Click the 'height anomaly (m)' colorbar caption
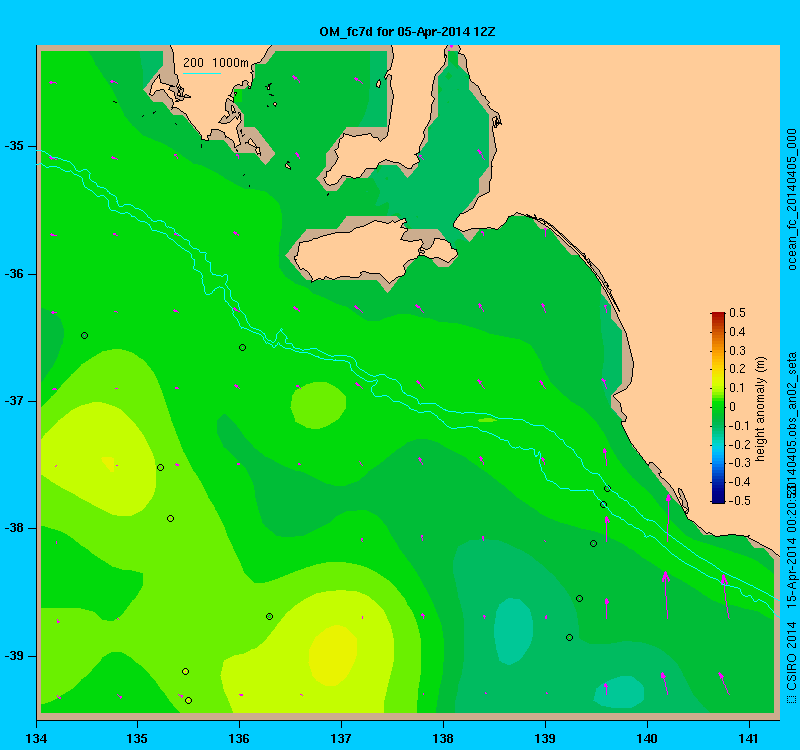The width and height of the screenshot is (800, 750). click(x=761, y=409)
